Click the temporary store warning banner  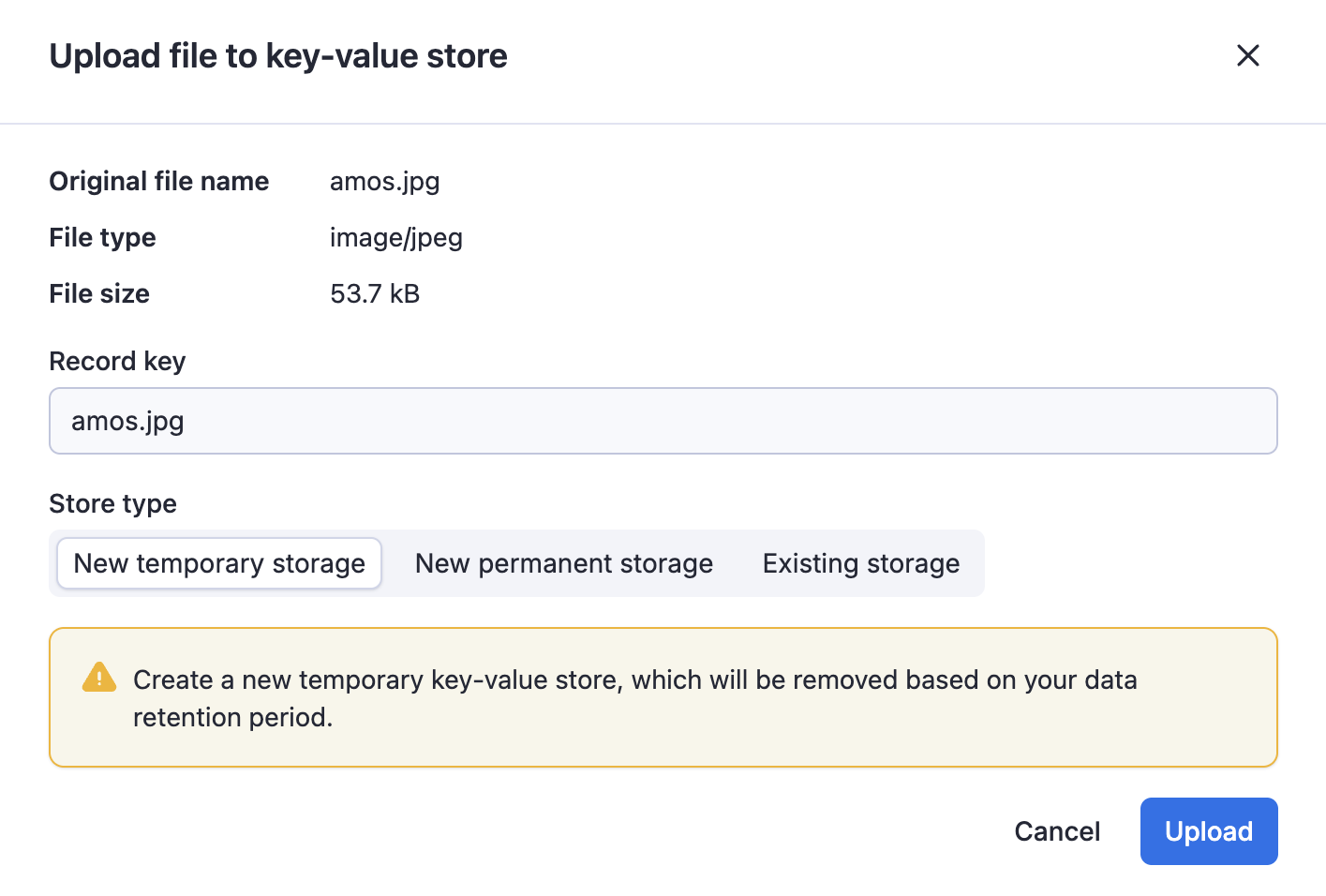pyautogui.click(x=663, y=697)
